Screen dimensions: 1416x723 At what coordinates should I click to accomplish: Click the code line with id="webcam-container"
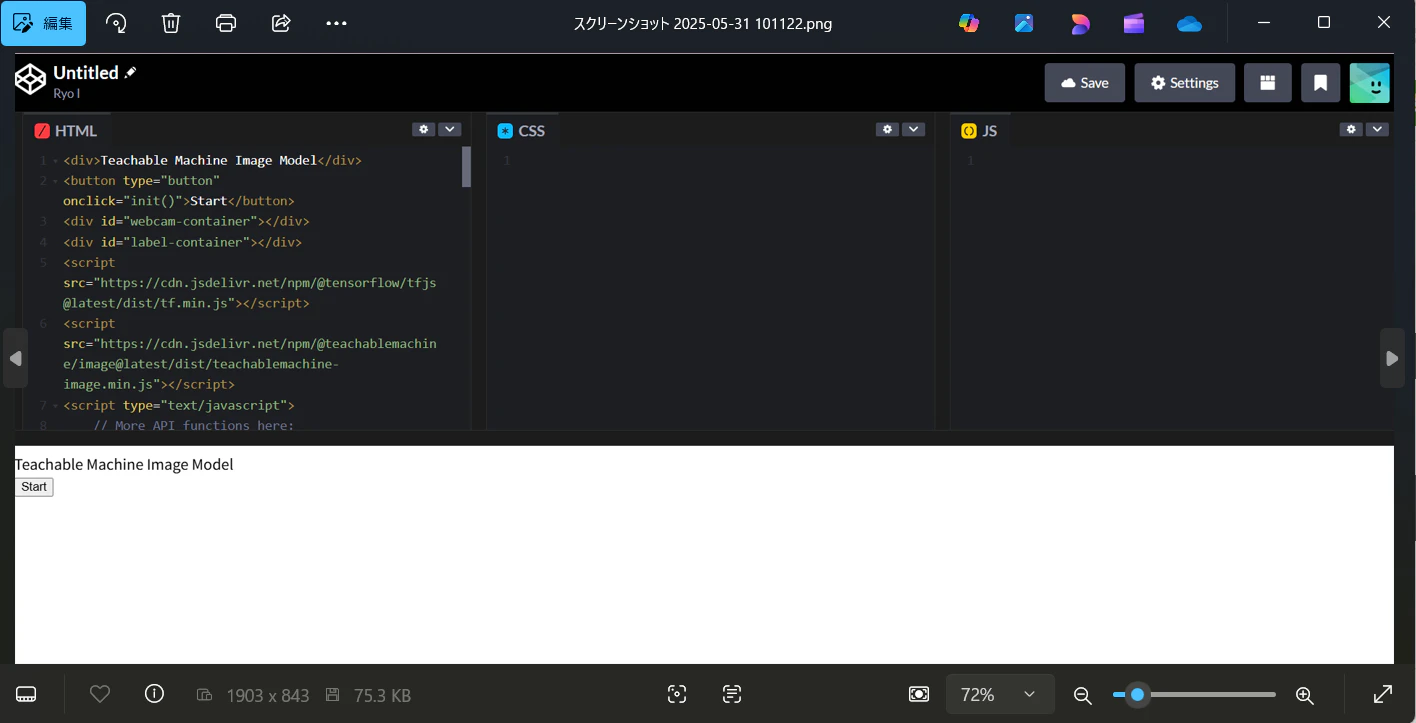pyautogui.click(x=186, y=221)
